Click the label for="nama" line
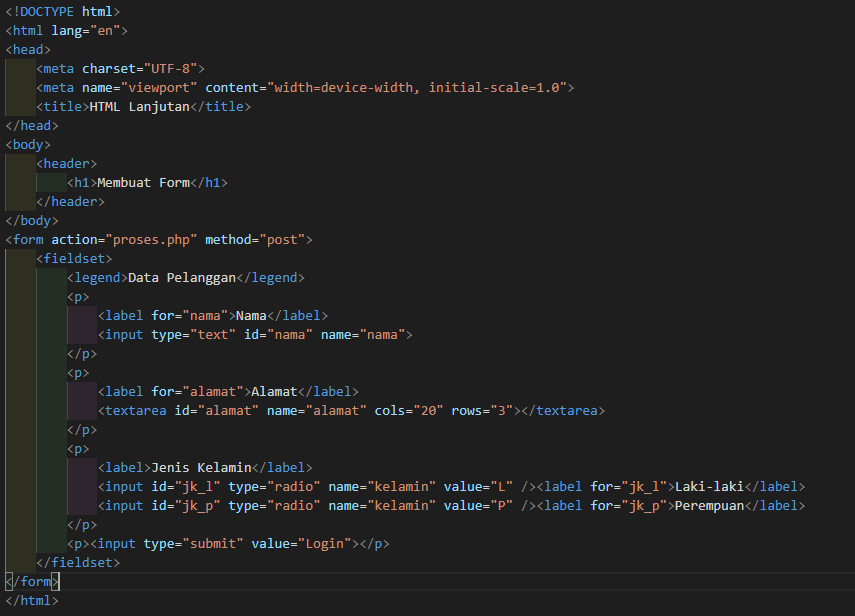This screenshot has width=855, height=616. [x=213, y=316]
